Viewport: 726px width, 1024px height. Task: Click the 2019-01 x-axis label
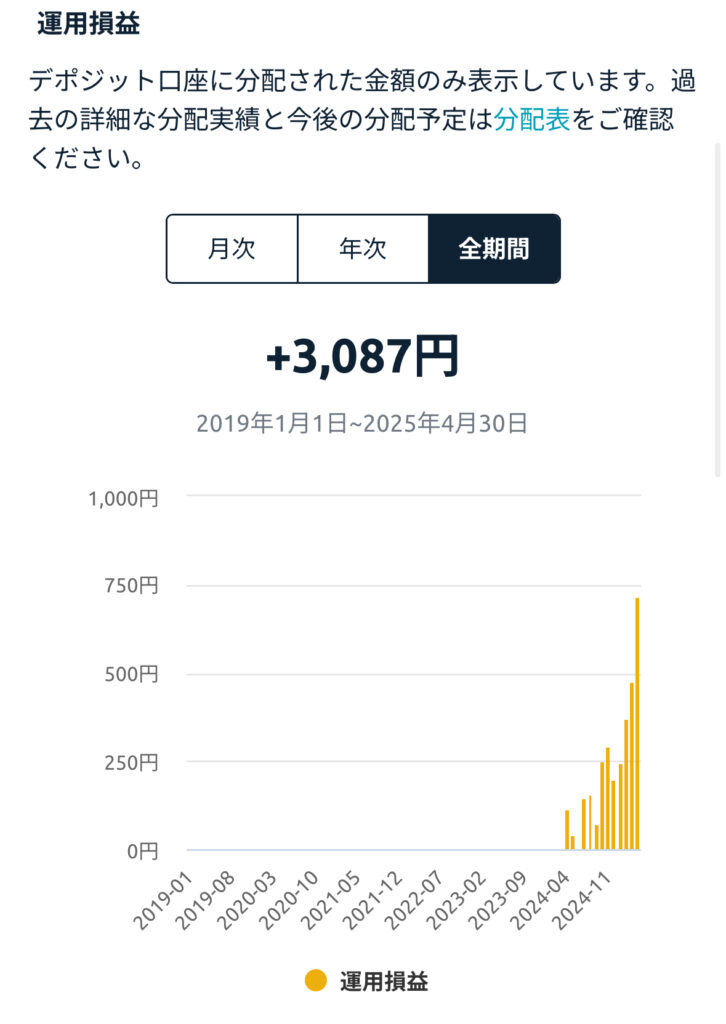[x=163, y=900]
